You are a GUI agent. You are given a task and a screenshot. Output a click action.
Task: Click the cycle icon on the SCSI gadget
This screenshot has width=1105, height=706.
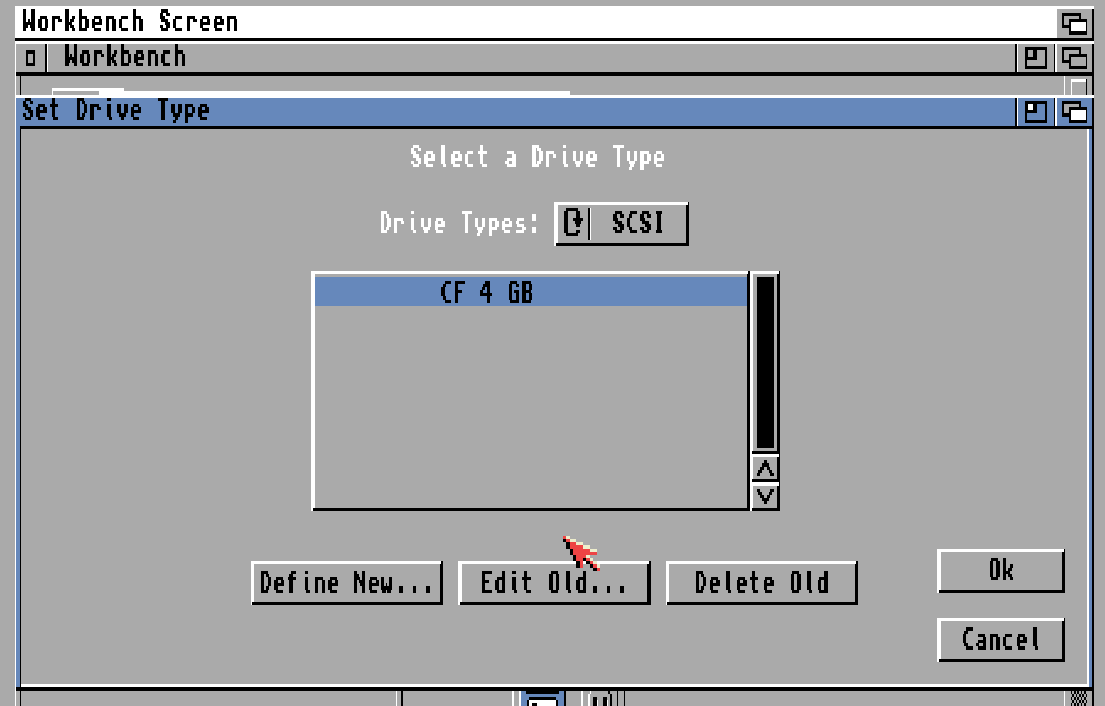tap(572, 222)
